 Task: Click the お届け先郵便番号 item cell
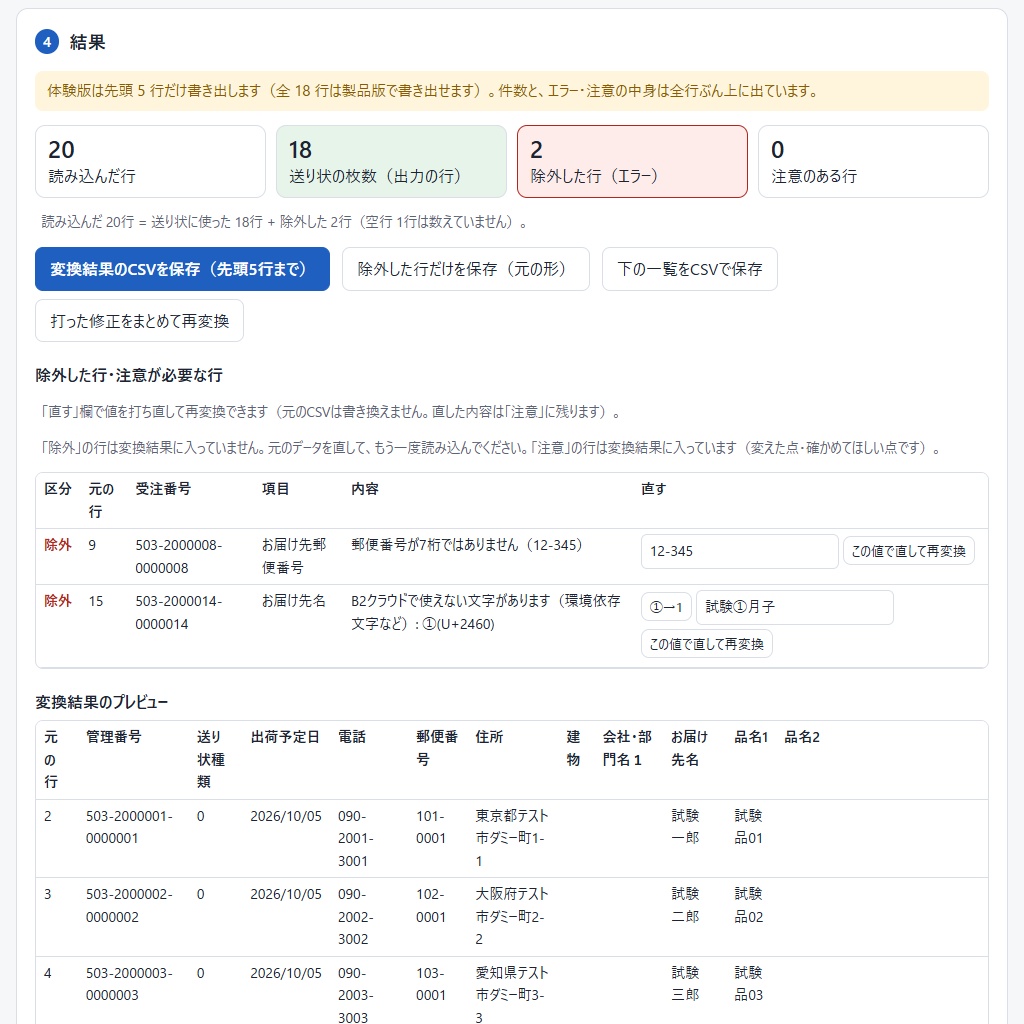(294, 556)
